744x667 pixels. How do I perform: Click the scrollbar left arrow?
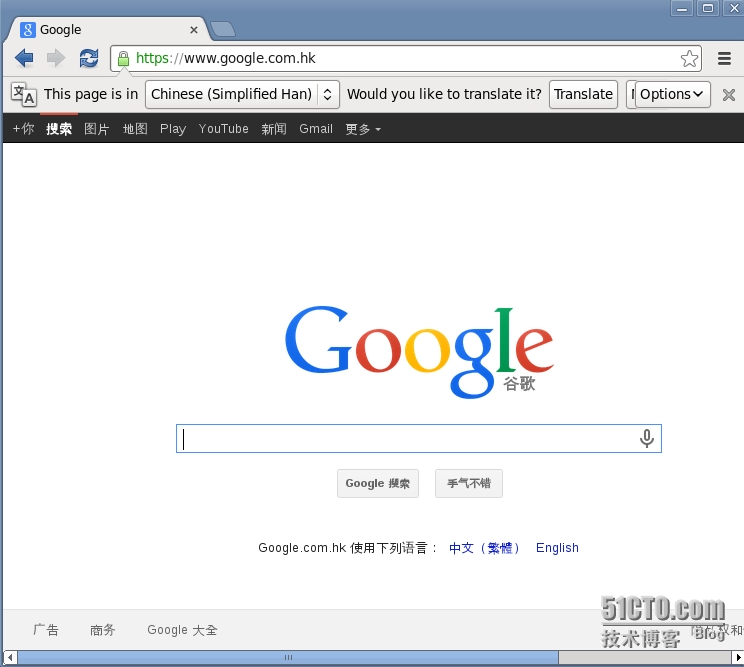coord(10,658)
